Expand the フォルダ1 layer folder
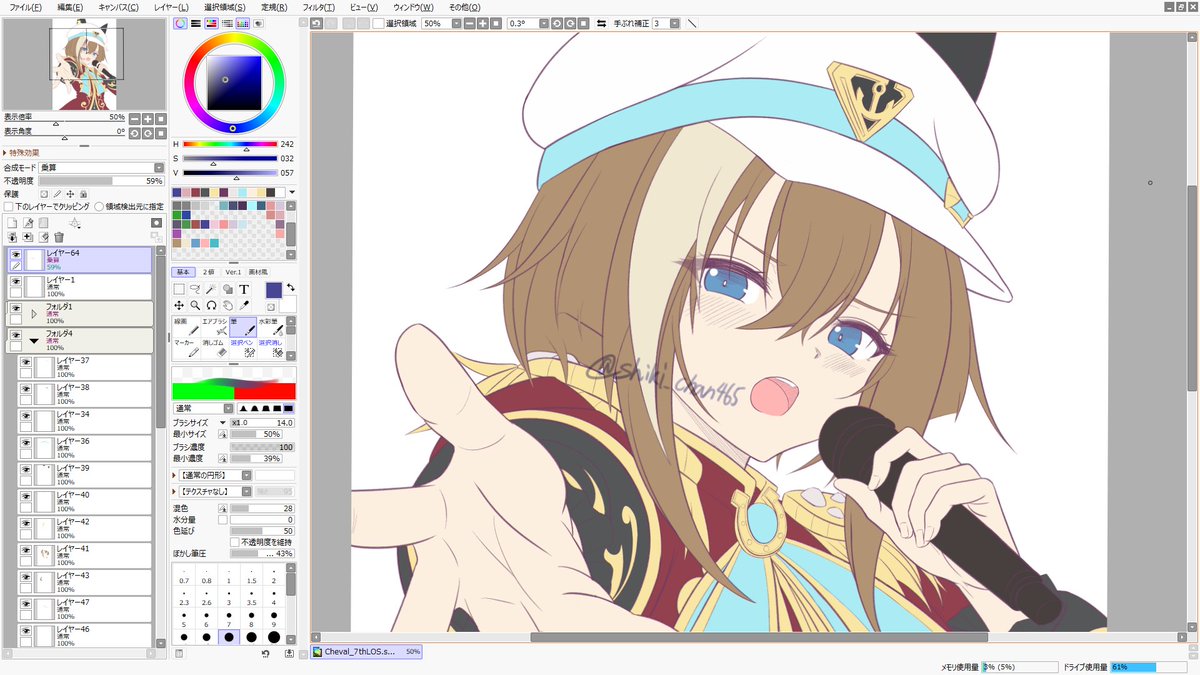The image size is (1200, 675). click(x=34, y=313)
